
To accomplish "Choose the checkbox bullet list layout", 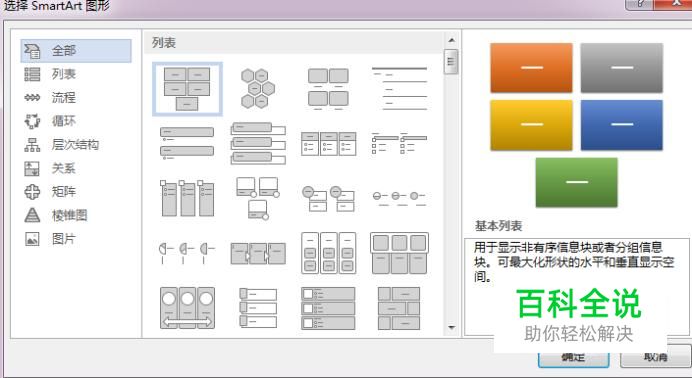I will pos(399,143).
